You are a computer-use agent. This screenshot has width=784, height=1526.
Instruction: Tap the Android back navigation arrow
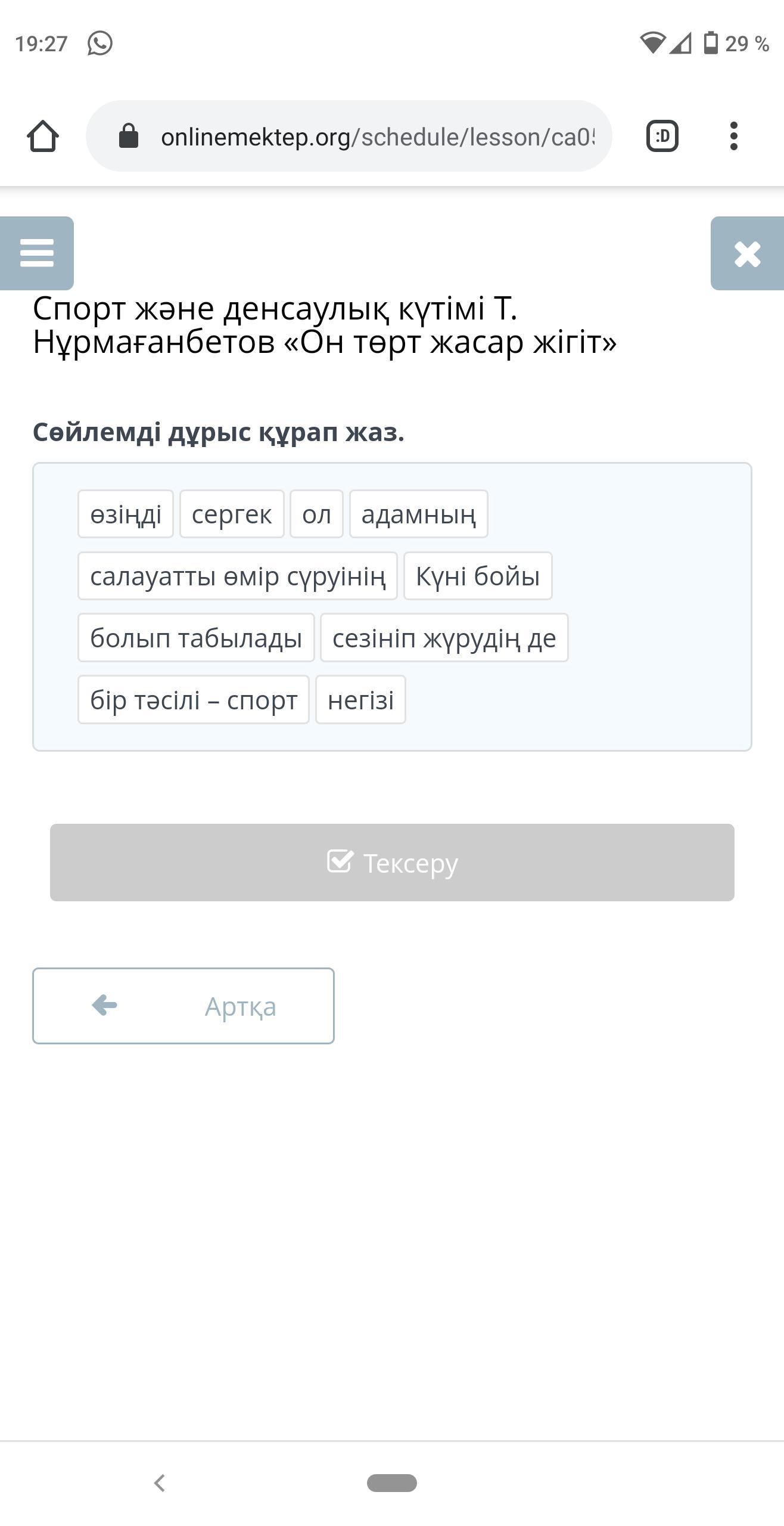pos(159,1482)
